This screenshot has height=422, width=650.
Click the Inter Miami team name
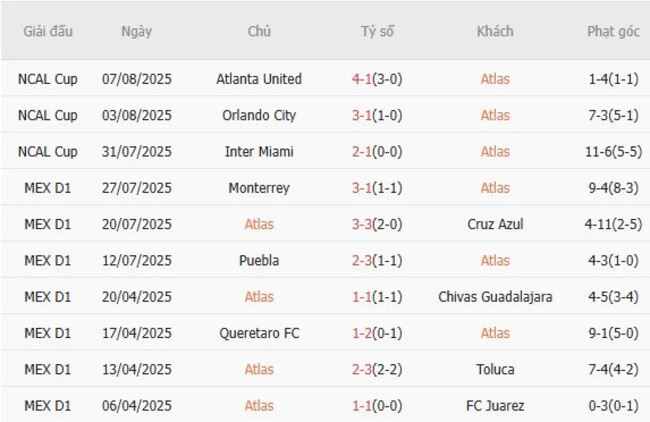(259, 152)
